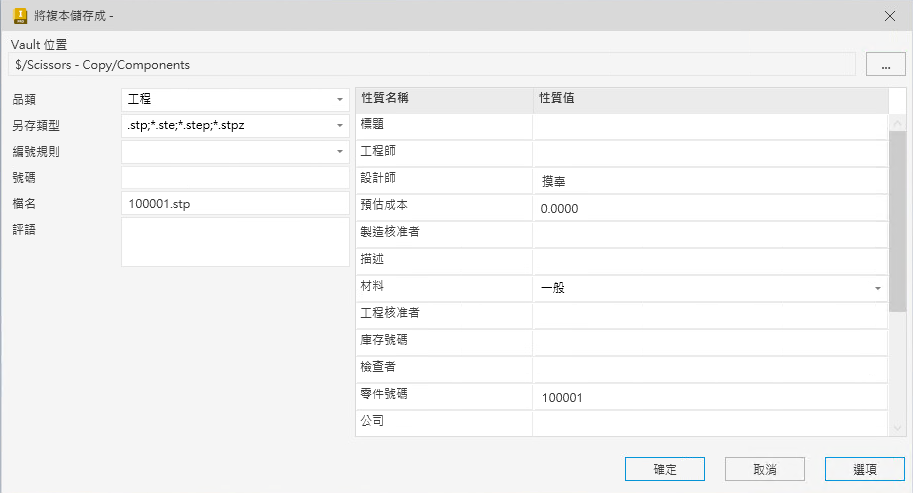The image size is (913, 493).
Task: Click the 零件號碼 part number value
Action: pos(709,397)
